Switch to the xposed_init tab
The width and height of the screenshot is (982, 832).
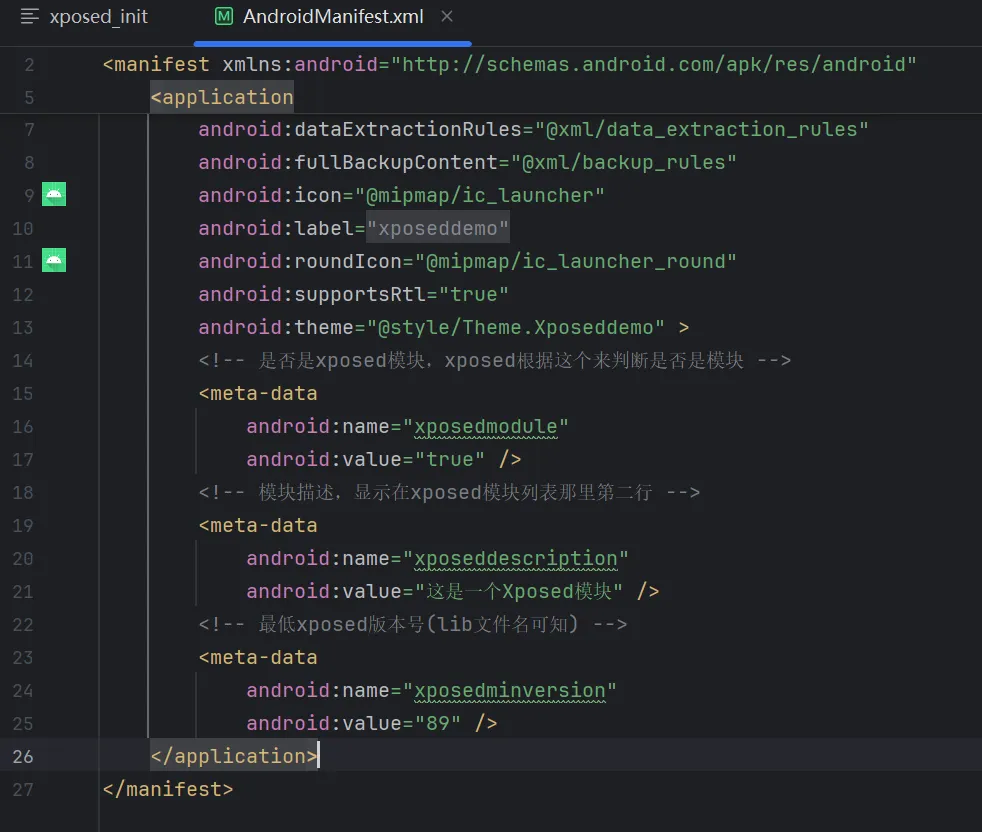tap(98, 17)
